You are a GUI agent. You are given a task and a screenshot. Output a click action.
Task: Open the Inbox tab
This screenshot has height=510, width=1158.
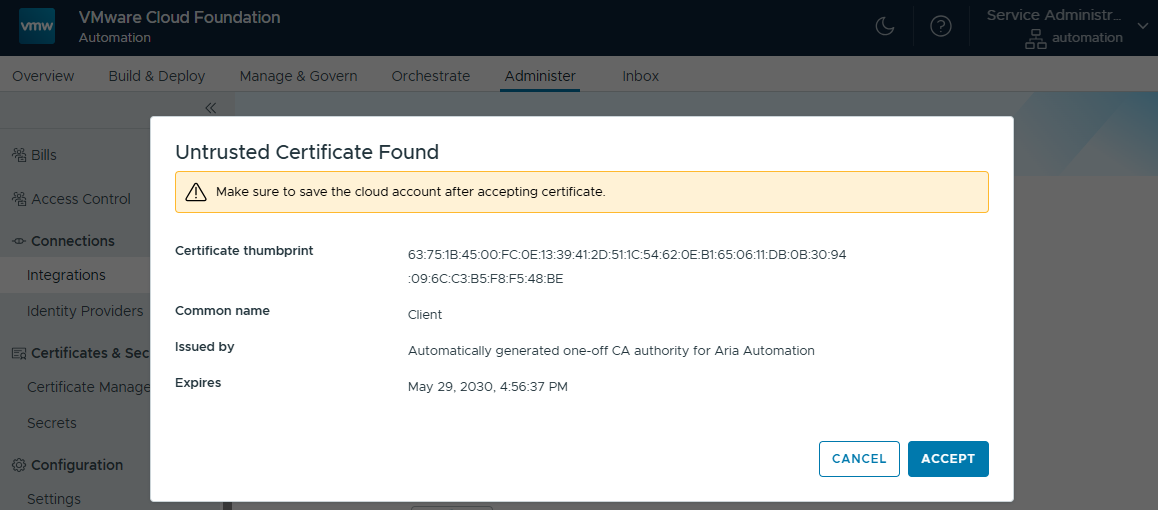[640, 76]
